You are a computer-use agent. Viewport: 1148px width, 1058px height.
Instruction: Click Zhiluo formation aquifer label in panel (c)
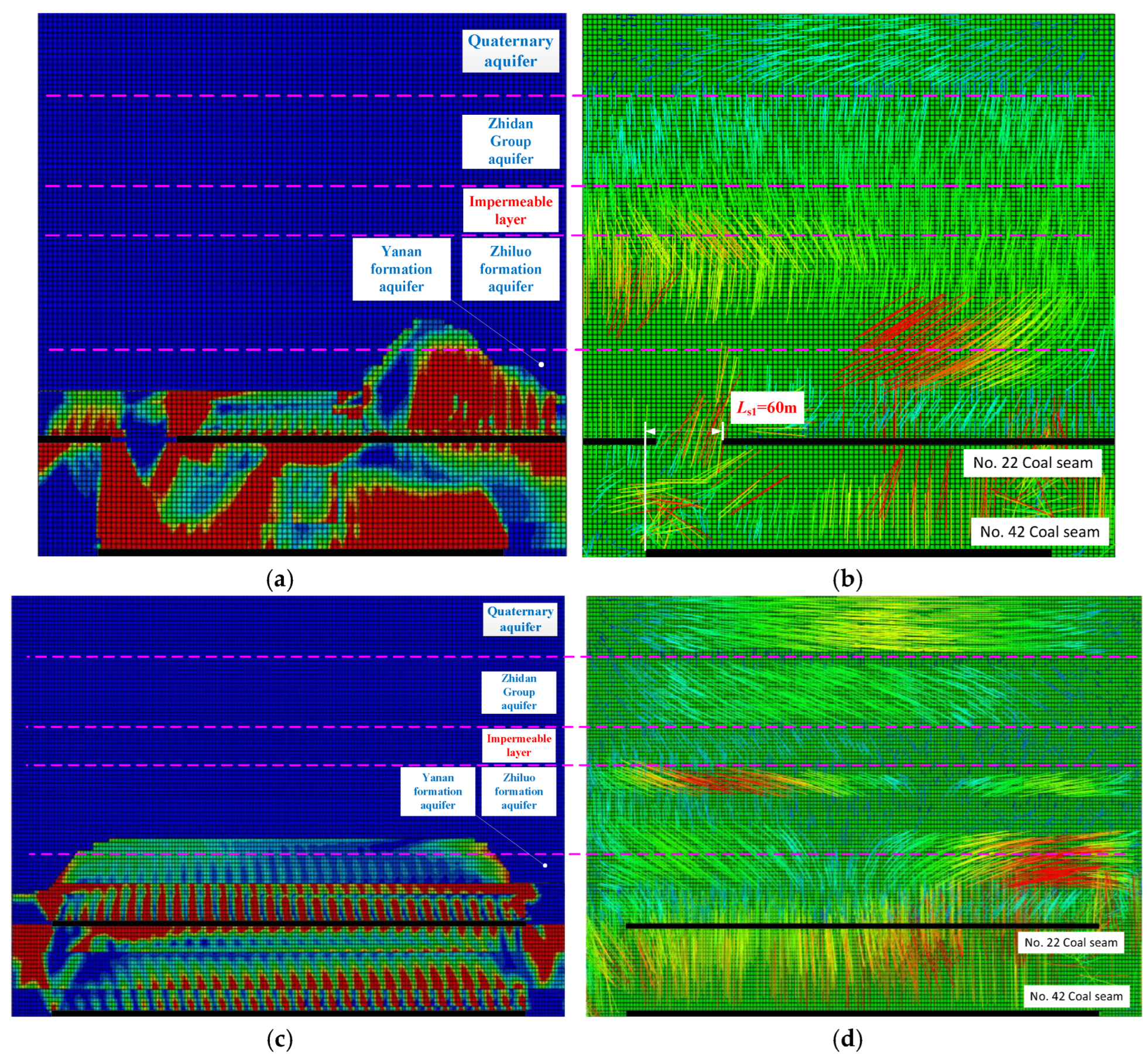tap(518, 791)
